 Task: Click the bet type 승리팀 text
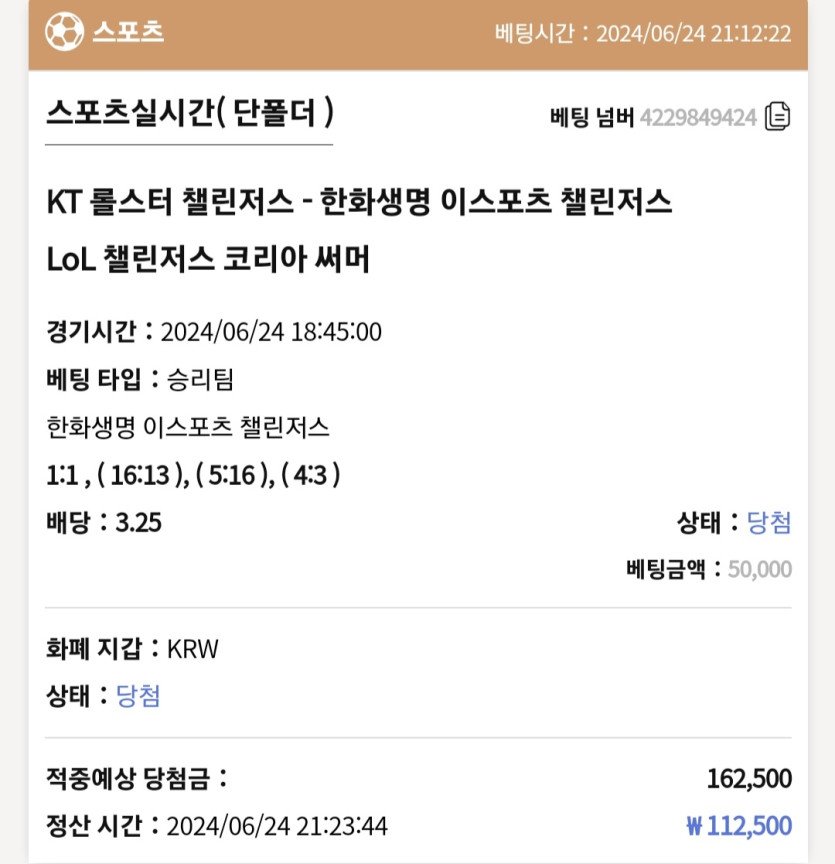click(201, 380)
